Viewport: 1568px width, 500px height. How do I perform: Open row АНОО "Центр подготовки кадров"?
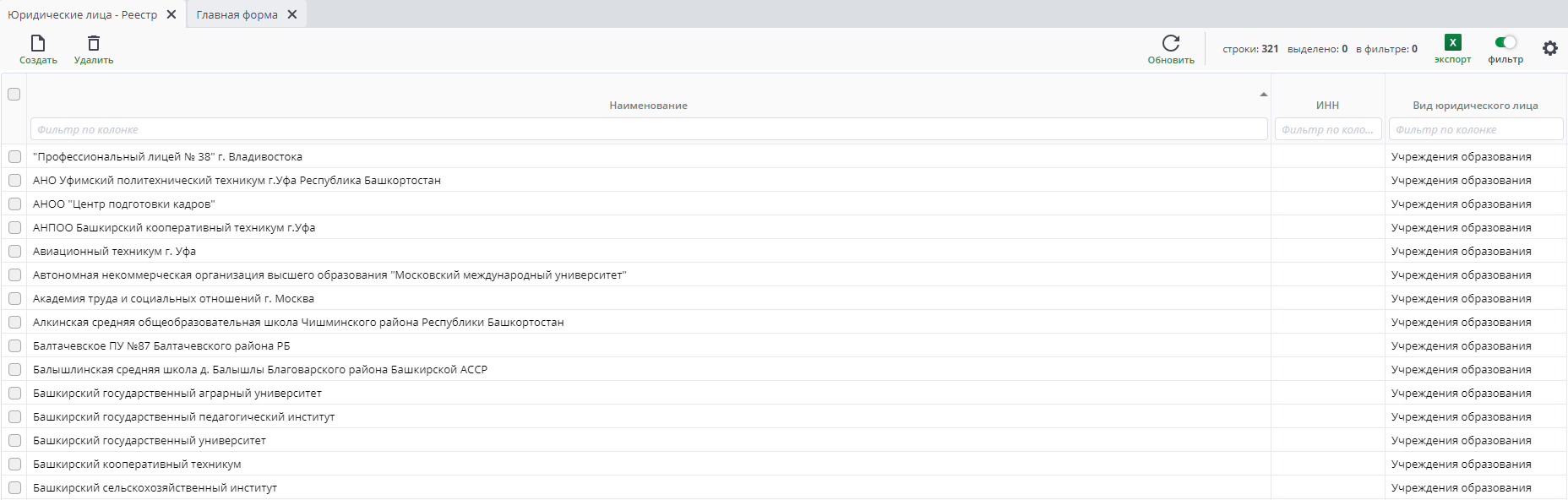[x=124, y=204]
